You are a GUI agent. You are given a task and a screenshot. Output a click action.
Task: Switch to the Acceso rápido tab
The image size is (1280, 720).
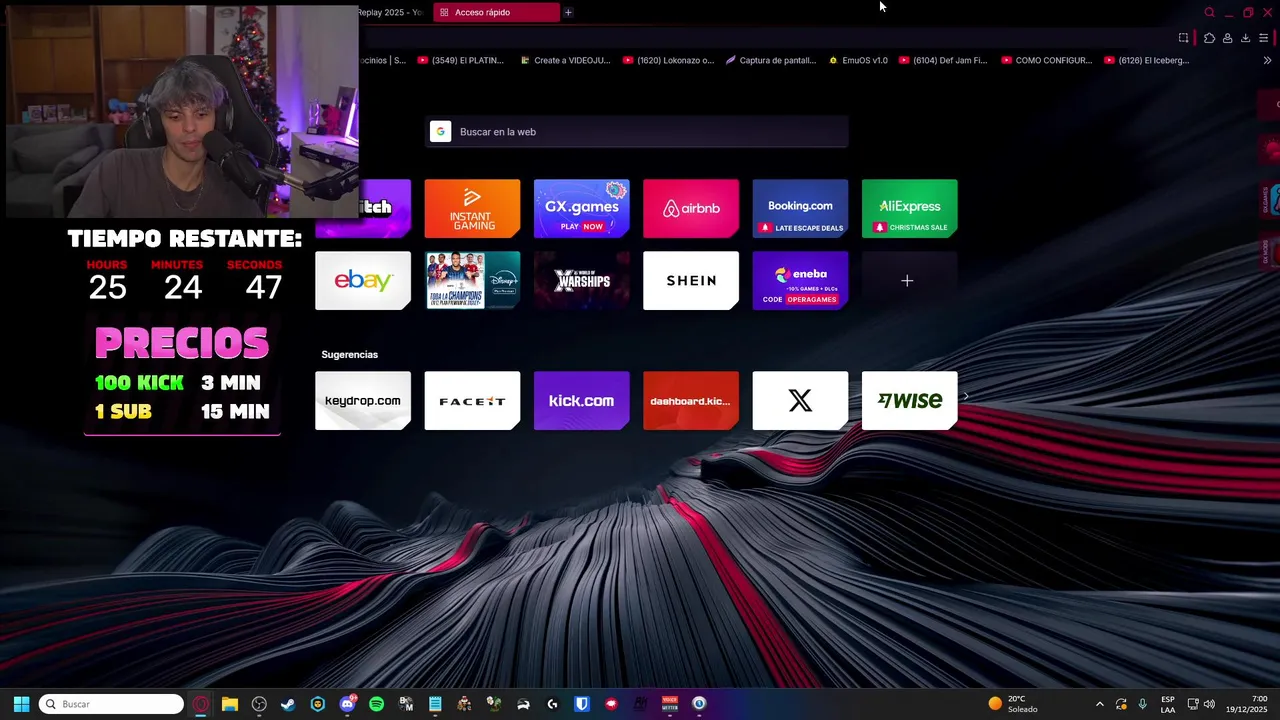pyautogui.click(x=497, y=12)
